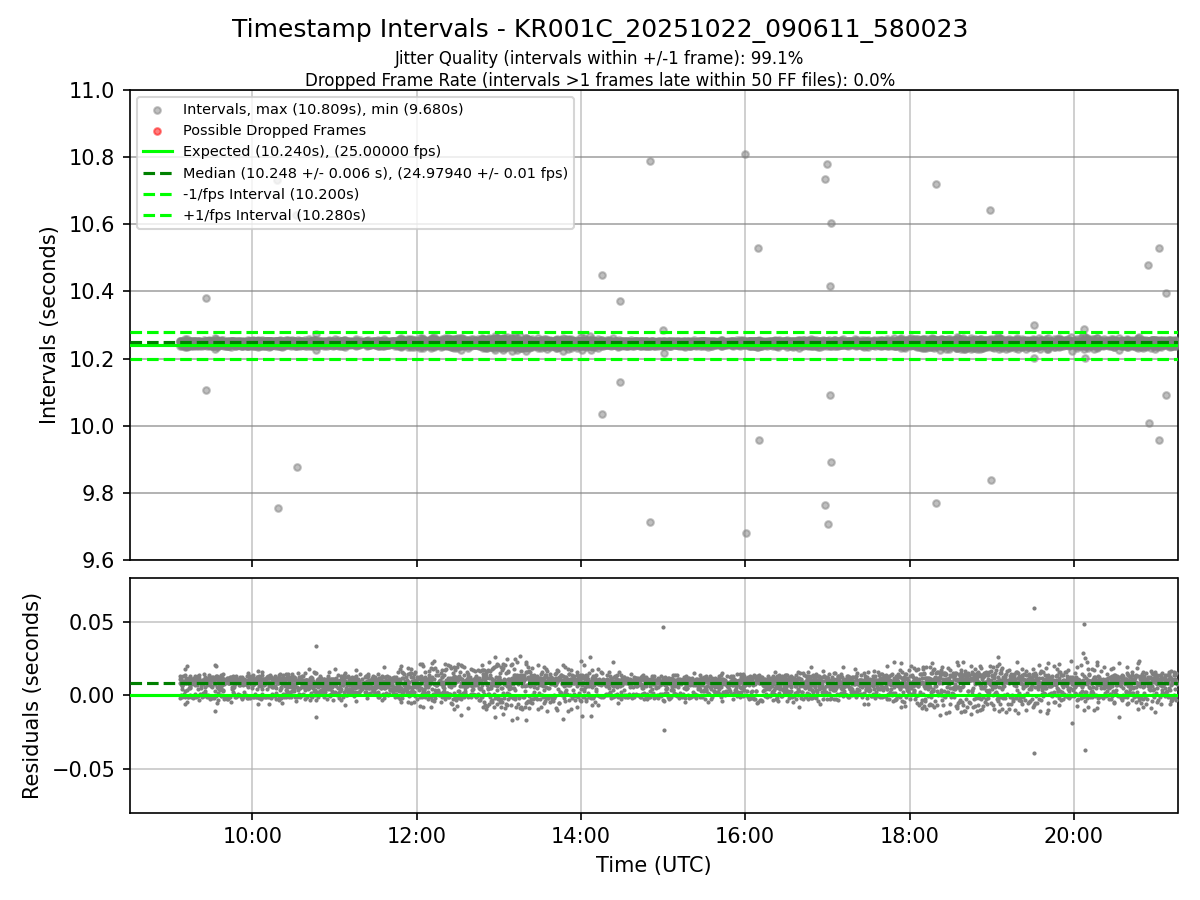Viewport: 1200px width, 900px height.
Task: Click the interval point near 19:00 at 10.64
Action: 990,210
